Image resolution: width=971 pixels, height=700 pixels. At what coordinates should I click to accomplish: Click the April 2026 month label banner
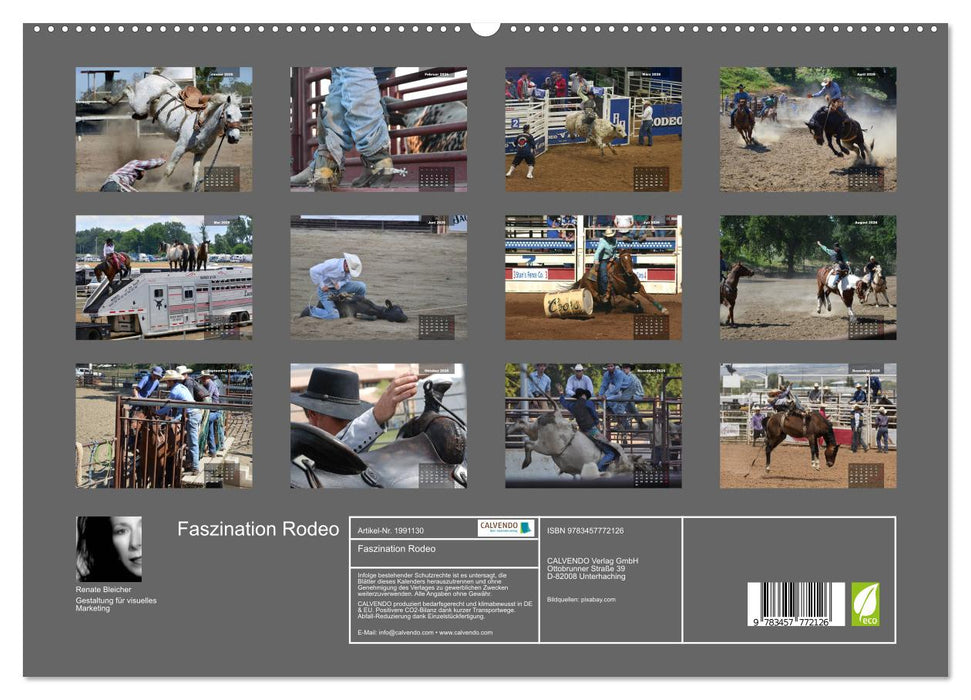(865, 74)
